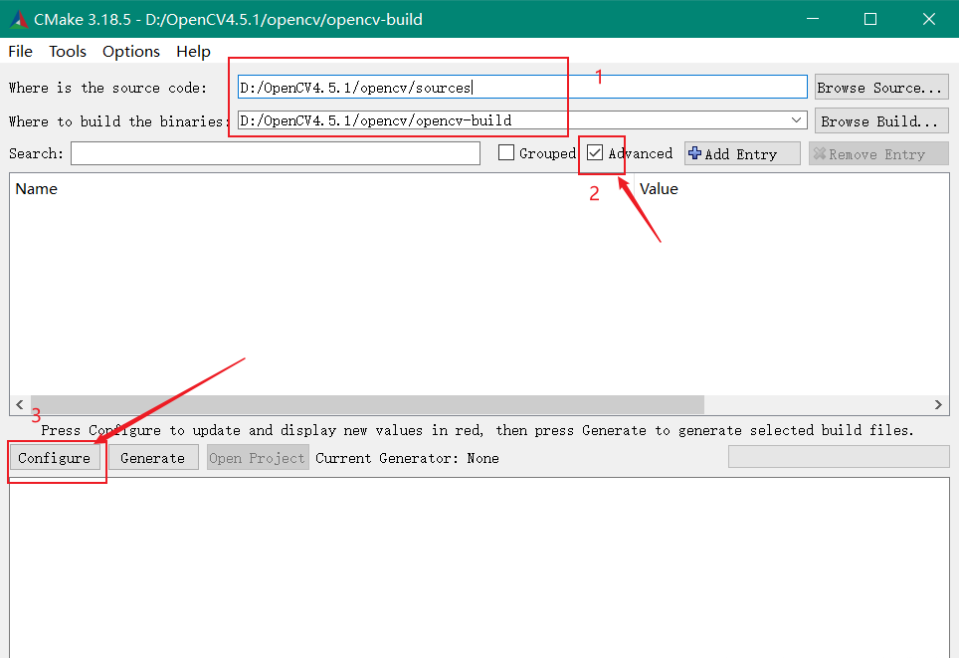Enable the Grouped checkbox
This screenshot has height=658, width=959.
click(506, 152)
